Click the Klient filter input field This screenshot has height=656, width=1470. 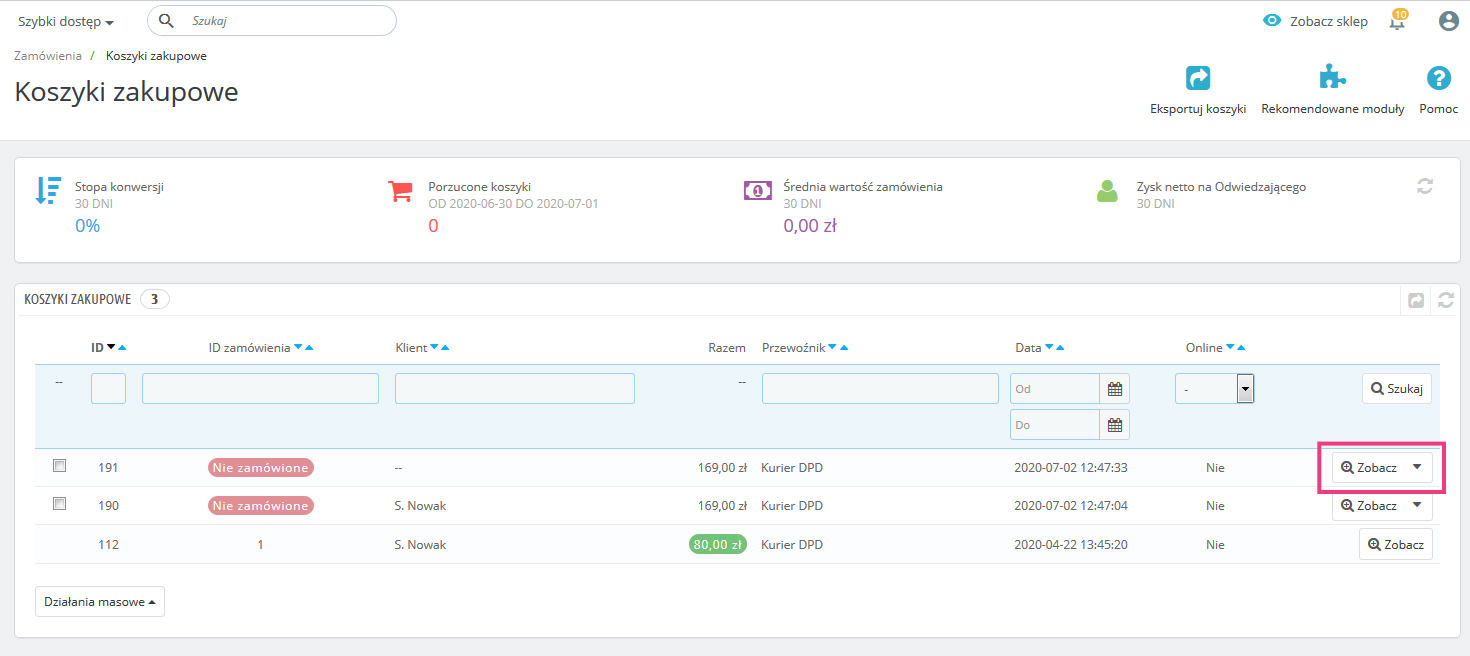[514, 389]
